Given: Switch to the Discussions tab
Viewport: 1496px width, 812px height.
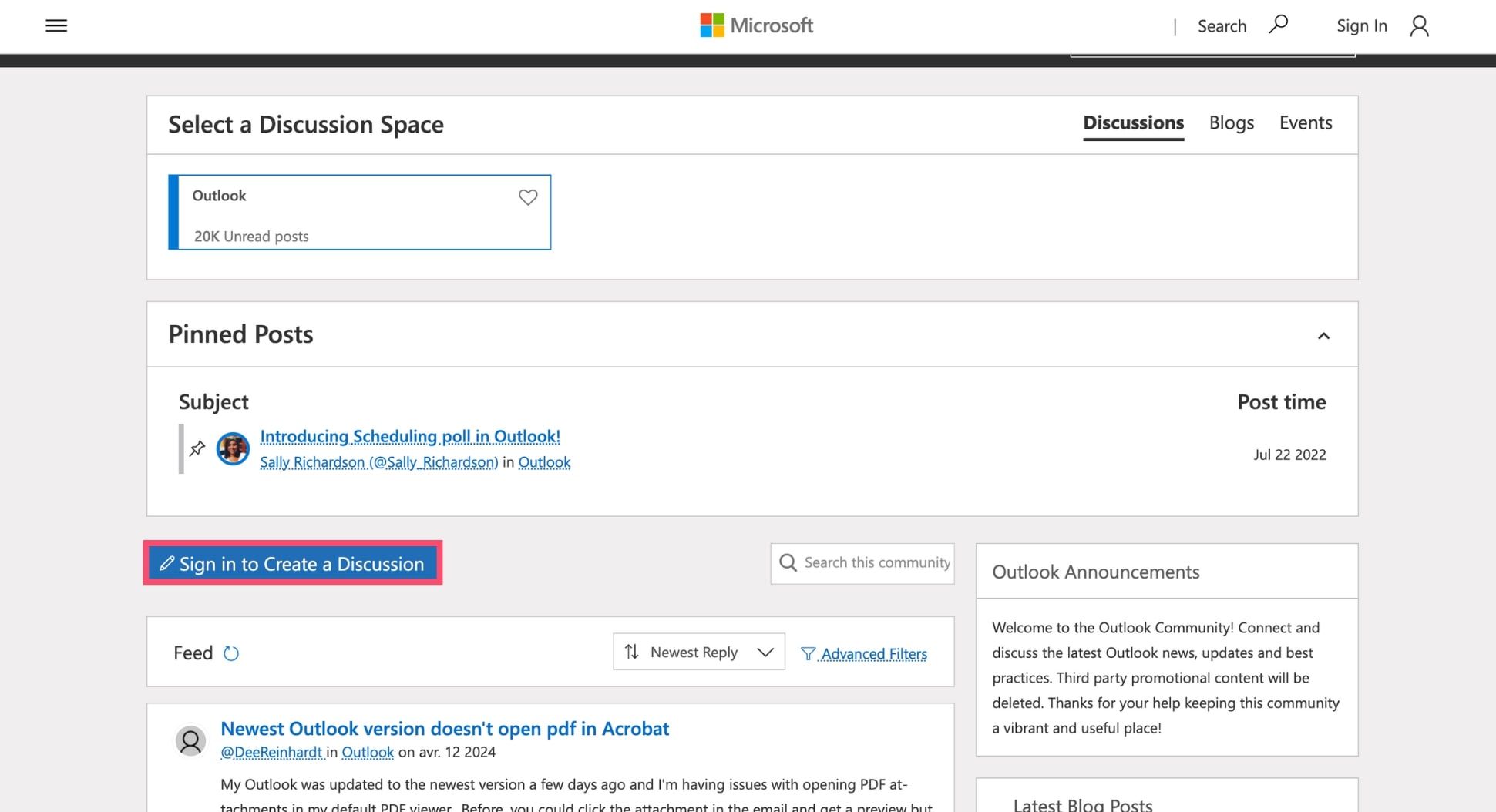Looking at the screenshot, I should 1133,123.
